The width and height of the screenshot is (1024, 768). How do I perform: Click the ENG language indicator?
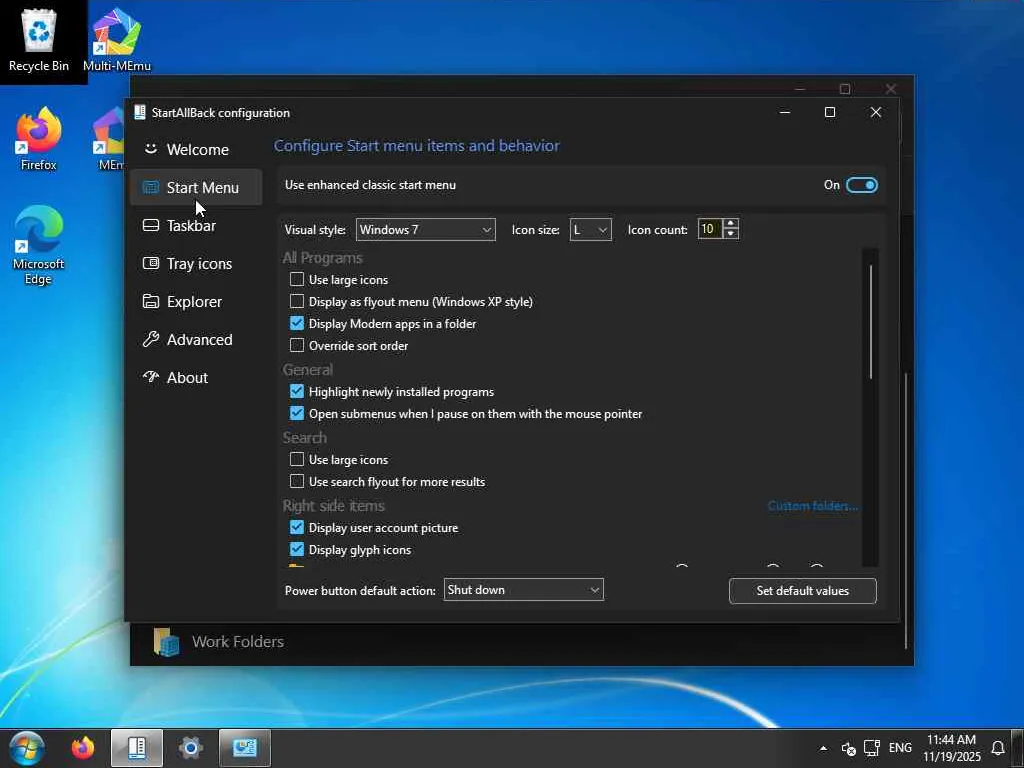pyautogui.click(x=900, y=748)
